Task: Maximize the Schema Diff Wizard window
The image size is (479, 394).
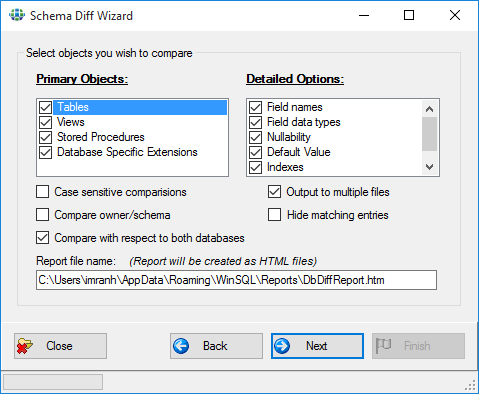Action: point(409,15)
